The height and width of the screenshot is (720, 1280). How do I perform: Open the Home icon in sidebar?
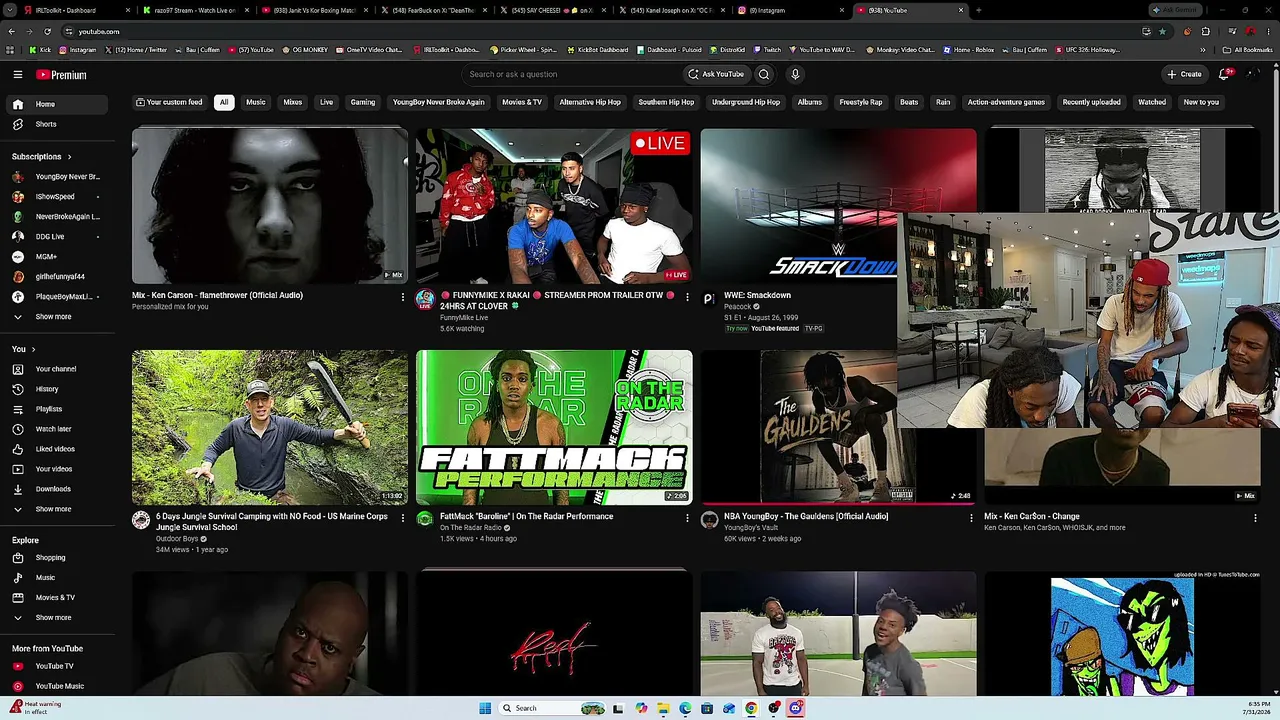[18, 104]
